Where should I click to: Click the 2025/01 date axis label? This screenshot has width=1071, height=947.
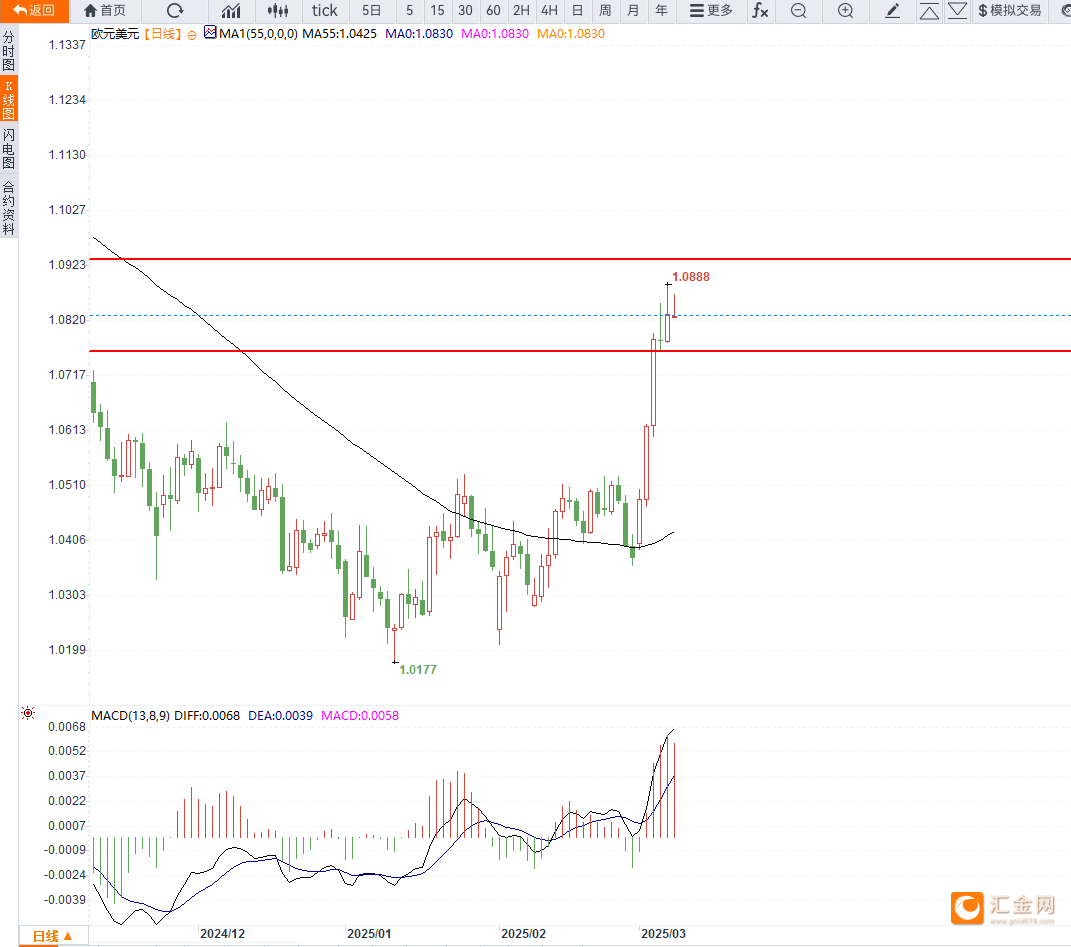coord(369,933)
